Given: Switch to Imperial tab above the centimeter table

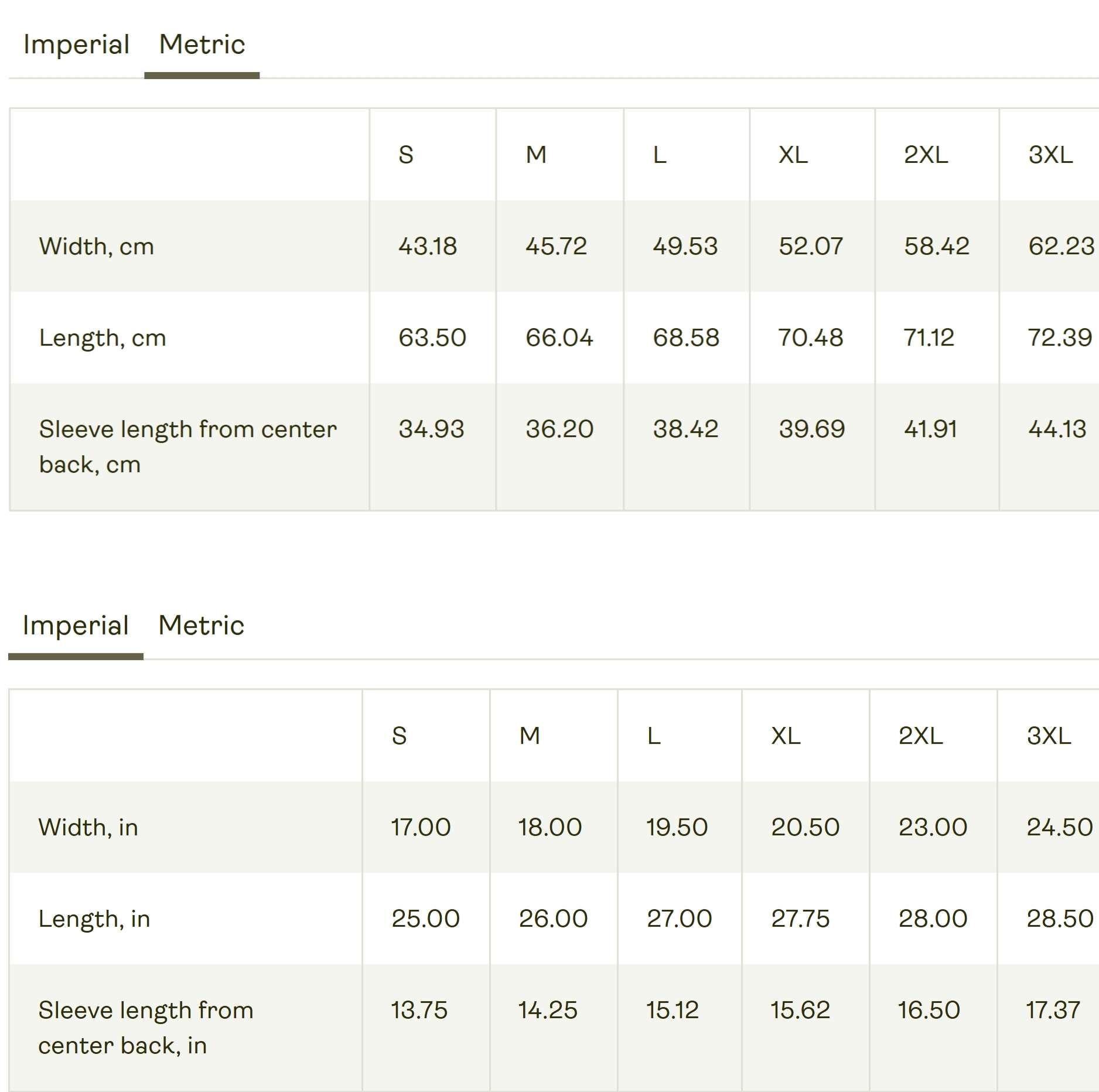Looking at the screenshot, I should click(76, 45).
